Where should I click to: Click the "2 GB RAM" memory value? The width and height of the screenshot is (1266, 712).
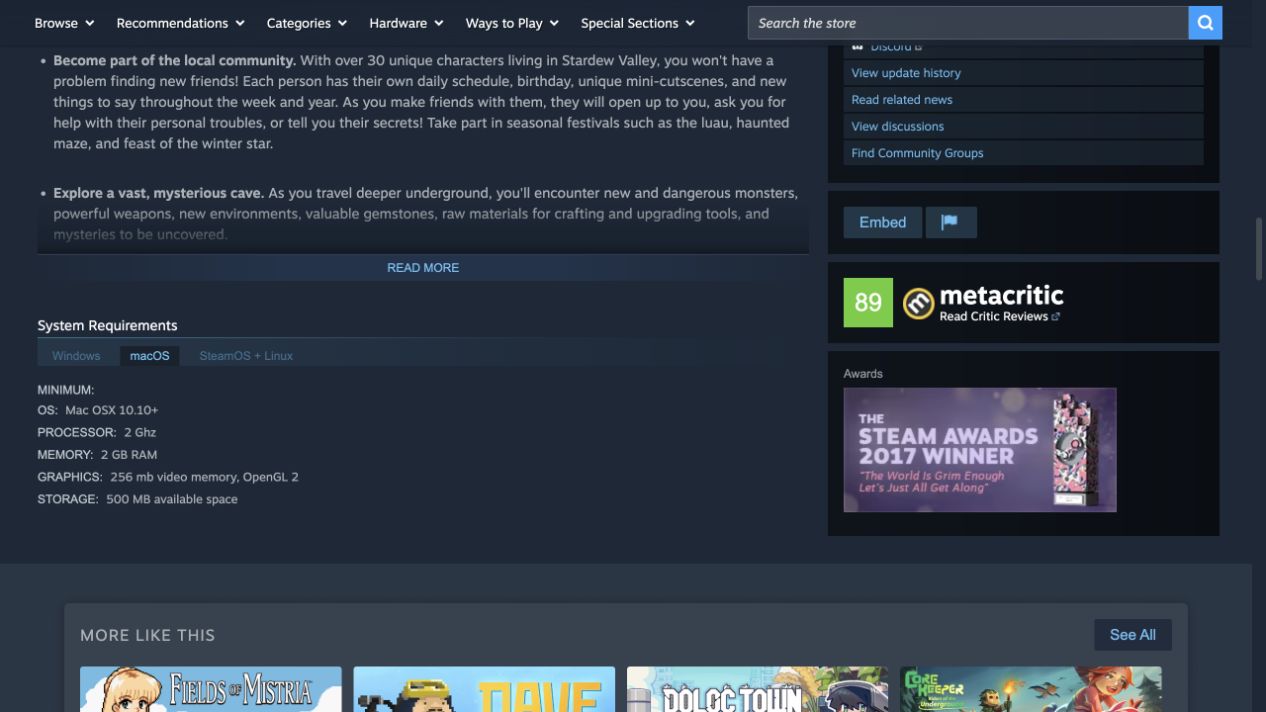pos(129,455)
